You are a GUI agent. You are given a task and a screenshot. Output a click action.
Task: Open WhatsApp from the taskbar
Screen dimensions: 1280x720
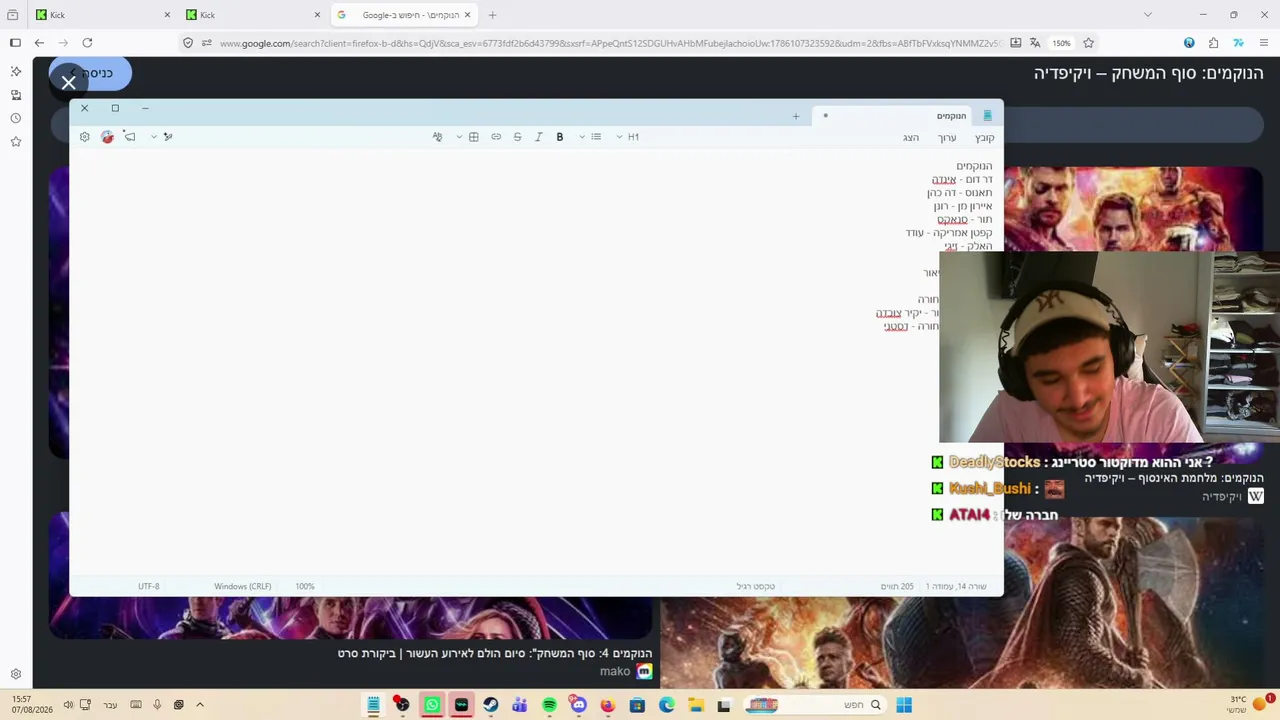click(x=432, y=705)
